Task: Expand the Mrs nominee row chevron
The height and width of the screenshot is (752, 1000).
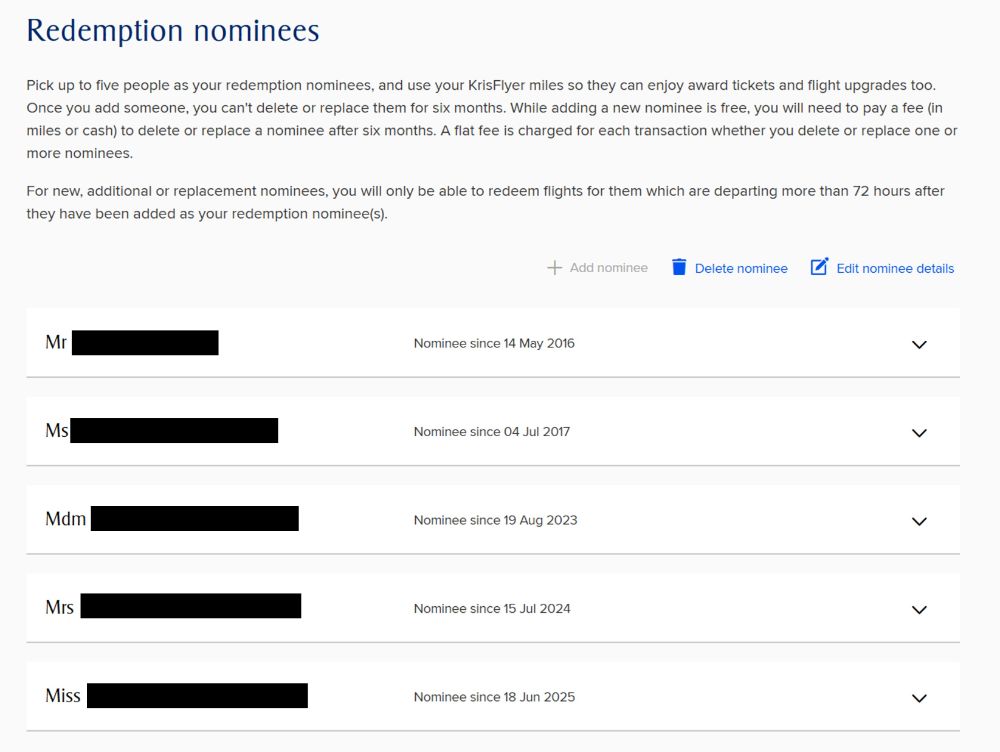Action: pos(920,609)
